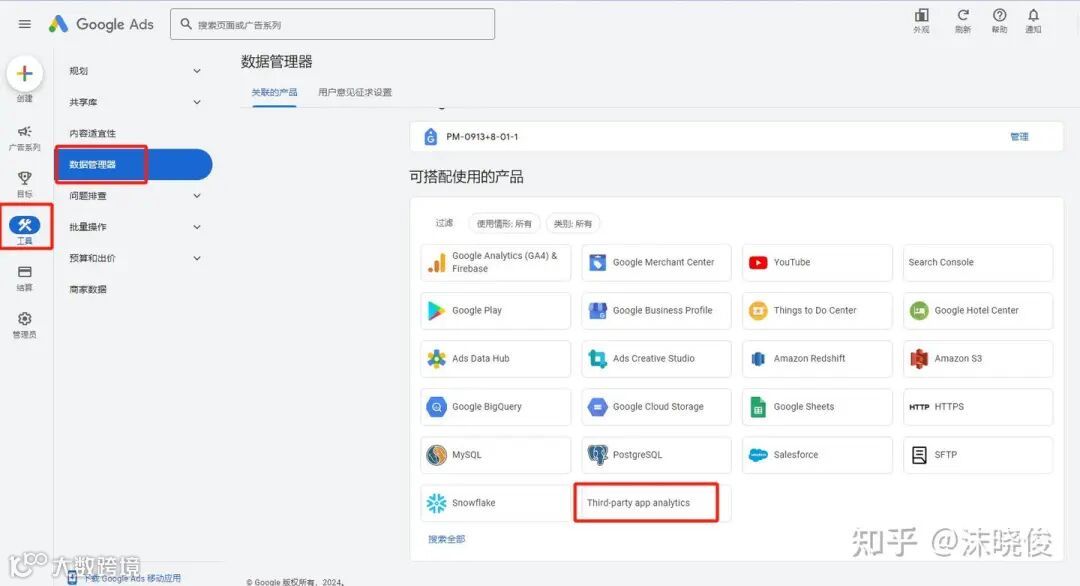Click the 搜索全部 link
Screen dimensions: 1080x586
tap(446, 539)
